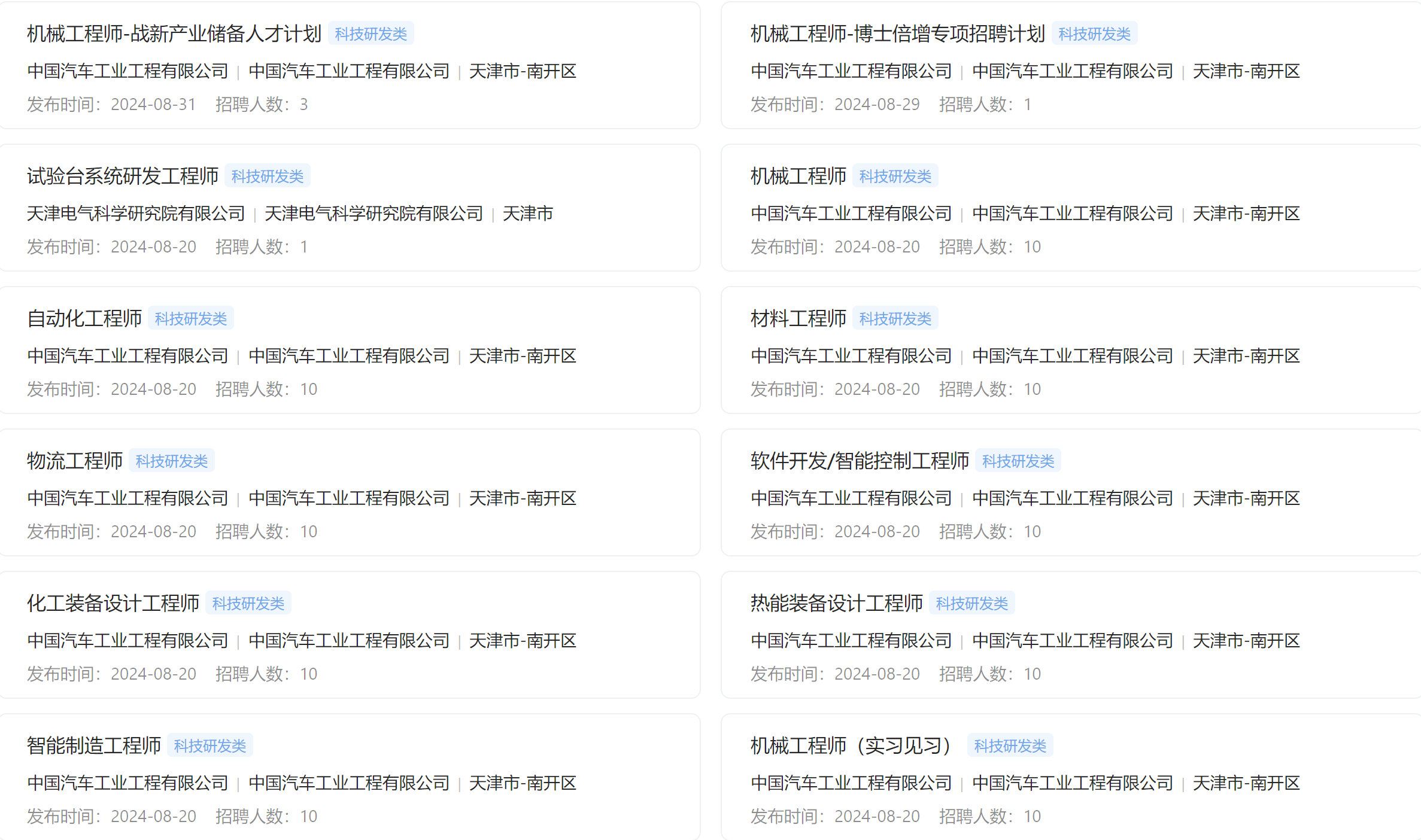Click 发布时间 2024-08-31 date text
Image resolution: width=1421 pixels, height=840 pixels.
pos(111,105)
